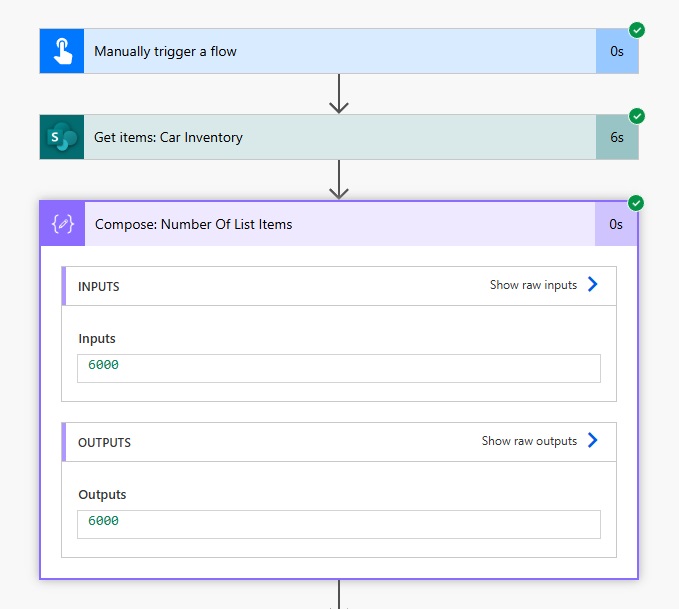This screenshot has height=609, width=679.
Task: Click the Inputs value field showing 6000
Action: pos(339,368)
